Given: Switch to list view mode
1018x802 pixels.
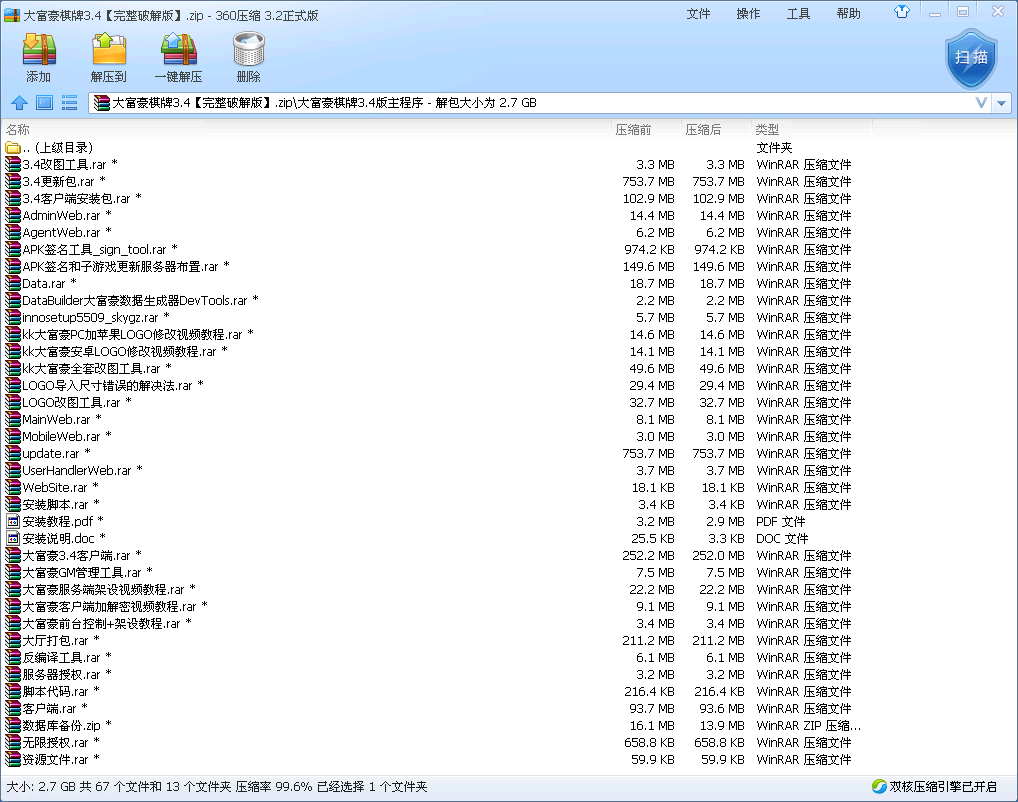Looking at the screenshot, I should click(69, 102).
